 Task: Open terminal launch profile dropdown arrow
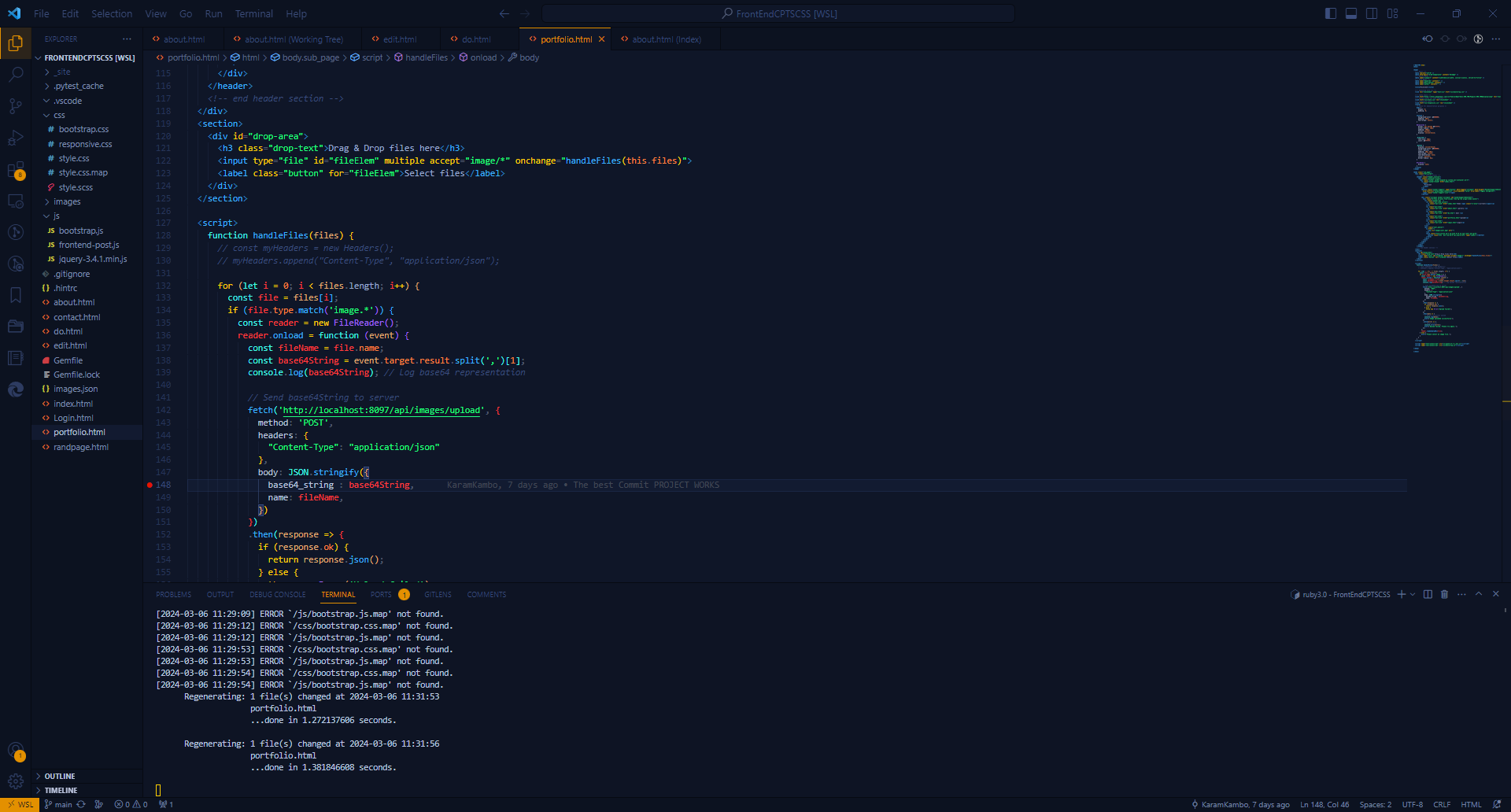1413,594
